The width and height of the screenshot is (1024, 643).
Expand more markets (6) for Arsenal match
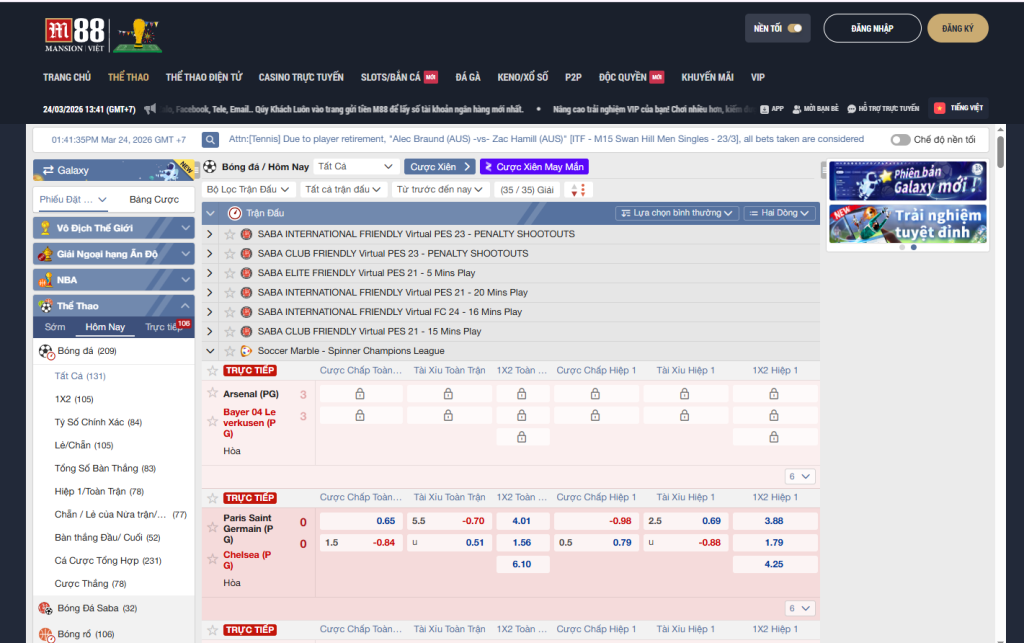pos(799,477)
